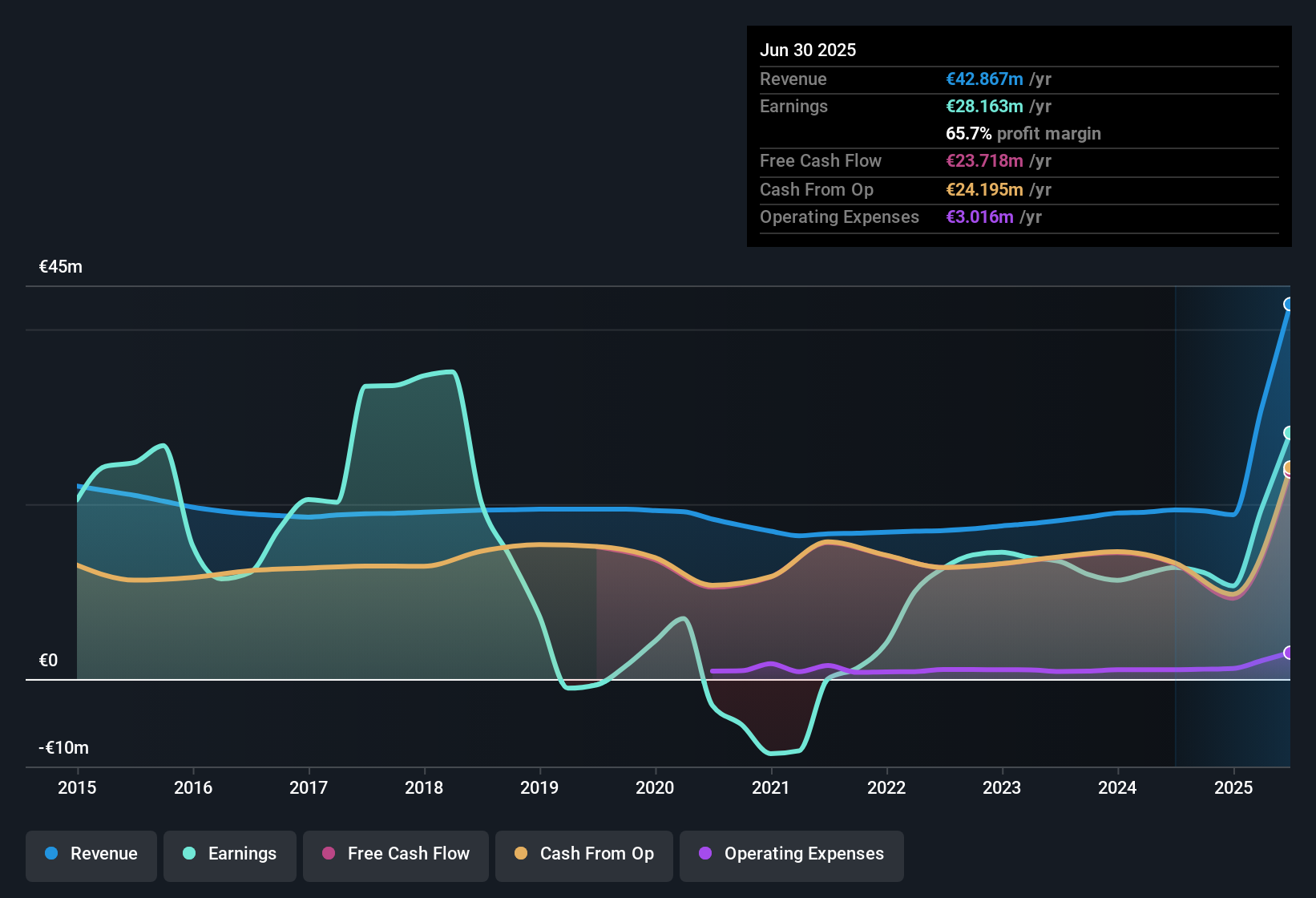Toggle Operating Expenses series display

click(791, 855)
